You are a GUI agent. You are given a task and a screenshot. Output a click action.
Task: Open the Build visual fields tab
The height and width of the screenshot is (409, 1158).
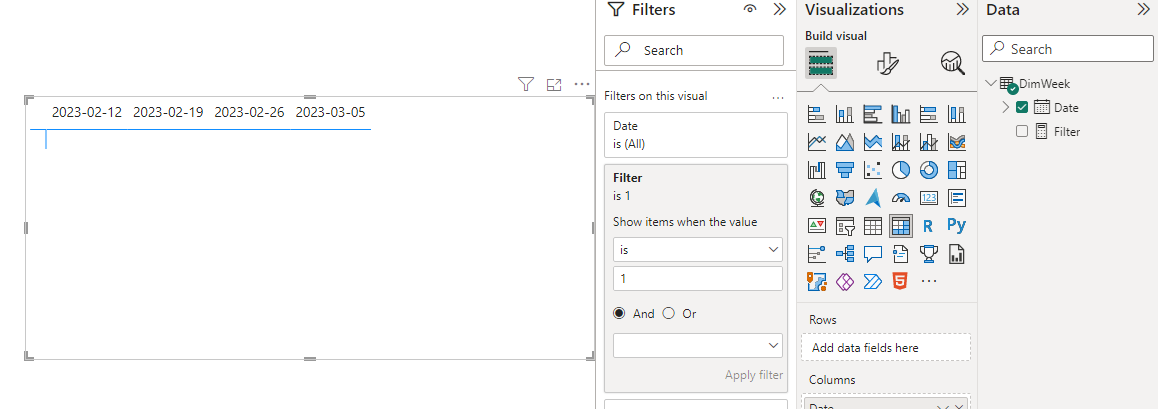tap(820, 63)
